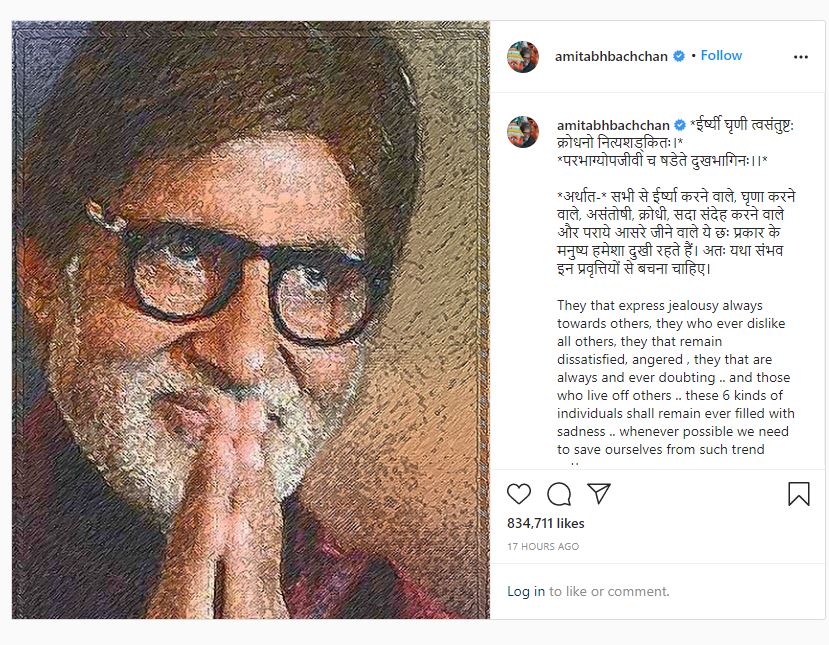Open the profile picture in the post header
The height and width of the screenshot is (645, 829).
pyautogui.click(x=523, y=57)
